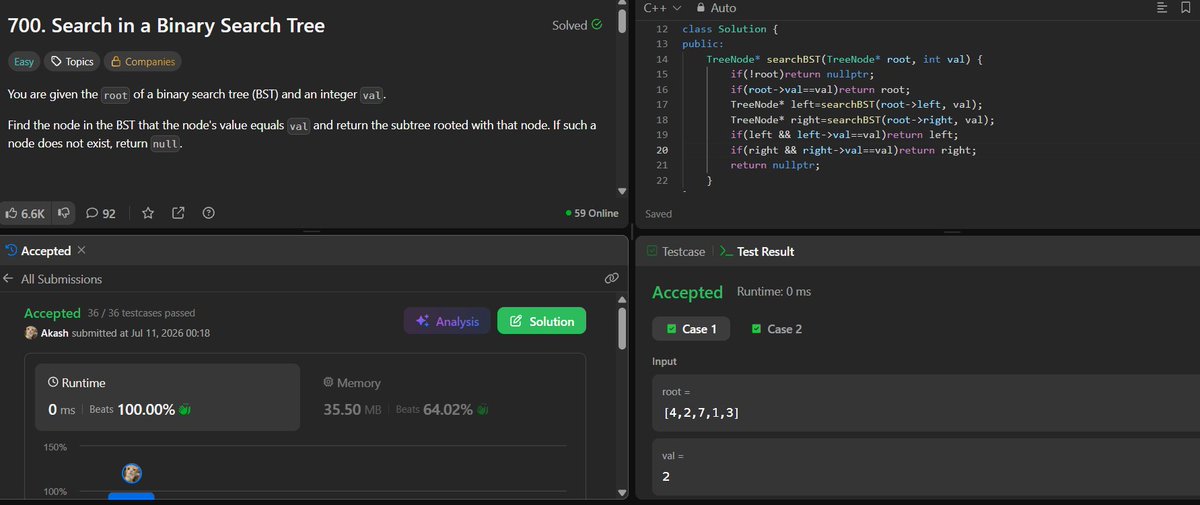The width and height of the screenshot is (1200, 505).
Task: Click the description panel scrollbar thumb
Action: point(622,21)
